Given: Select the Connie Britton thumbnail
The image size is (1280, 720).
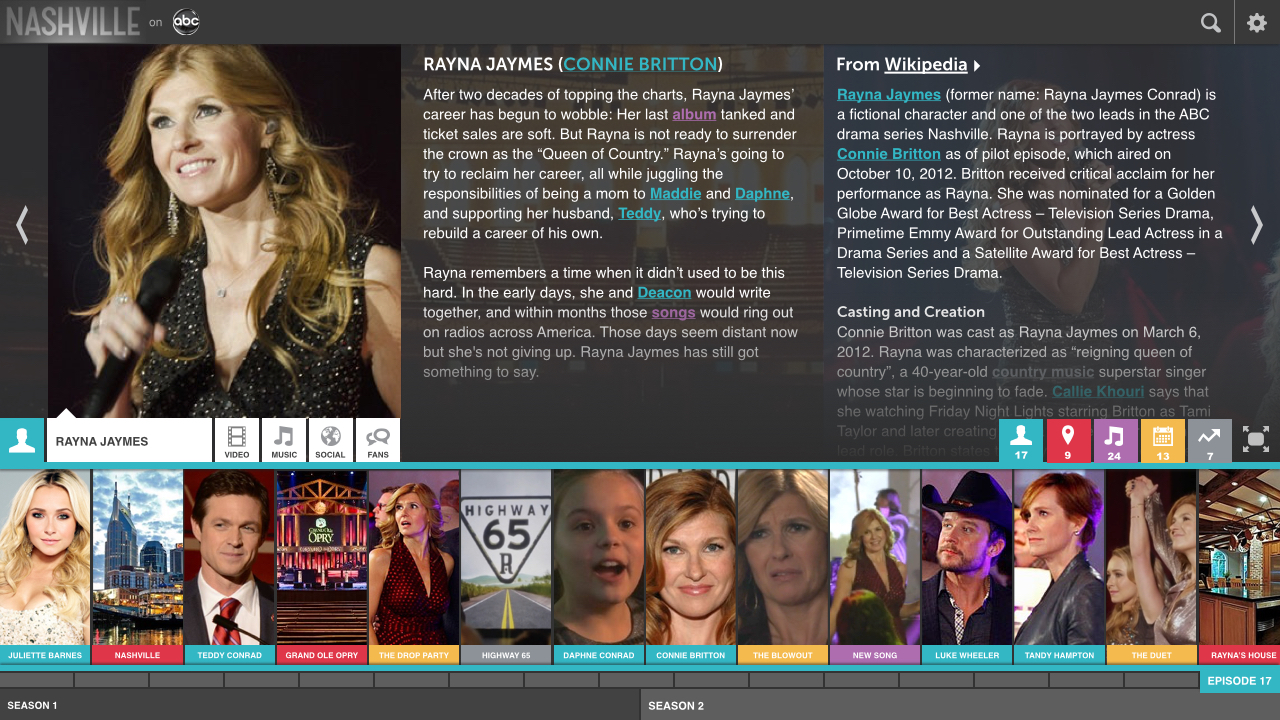Looking at the screenshot, I should 690,567.
